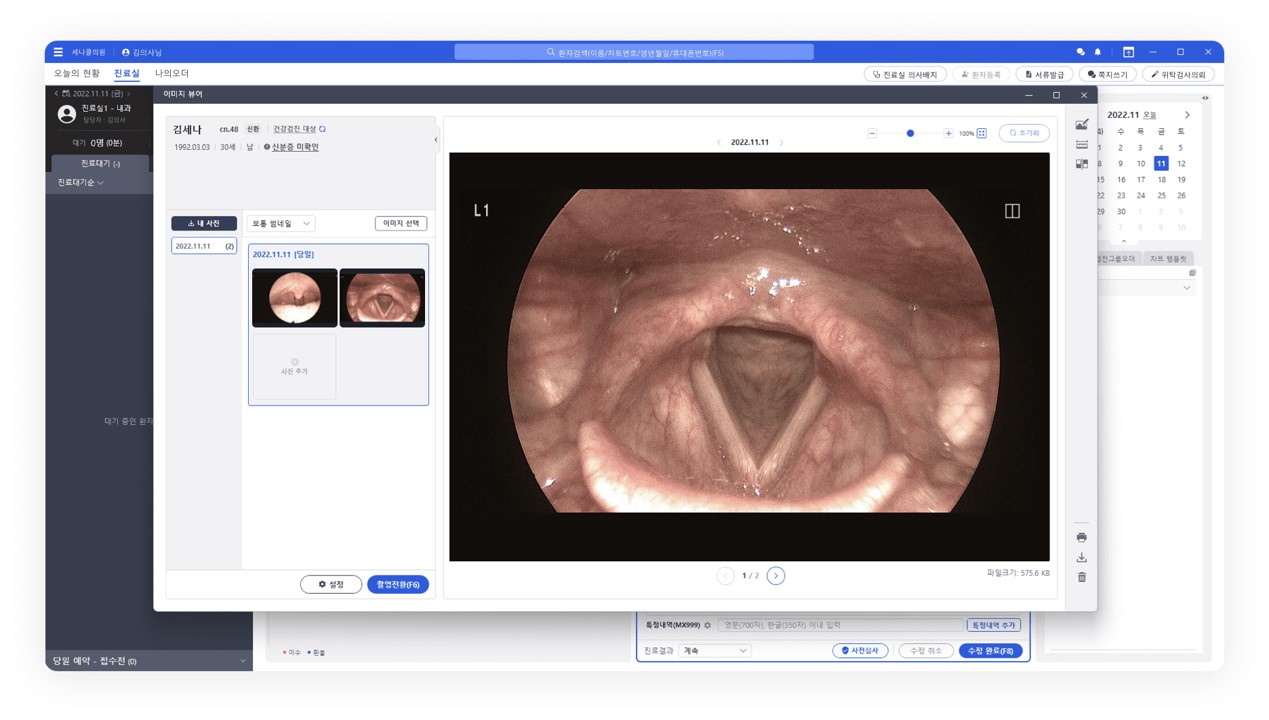Screen dimensions: 1269x720
Task: Open the chat messages icon in title bar
Action: (1080, 52)
